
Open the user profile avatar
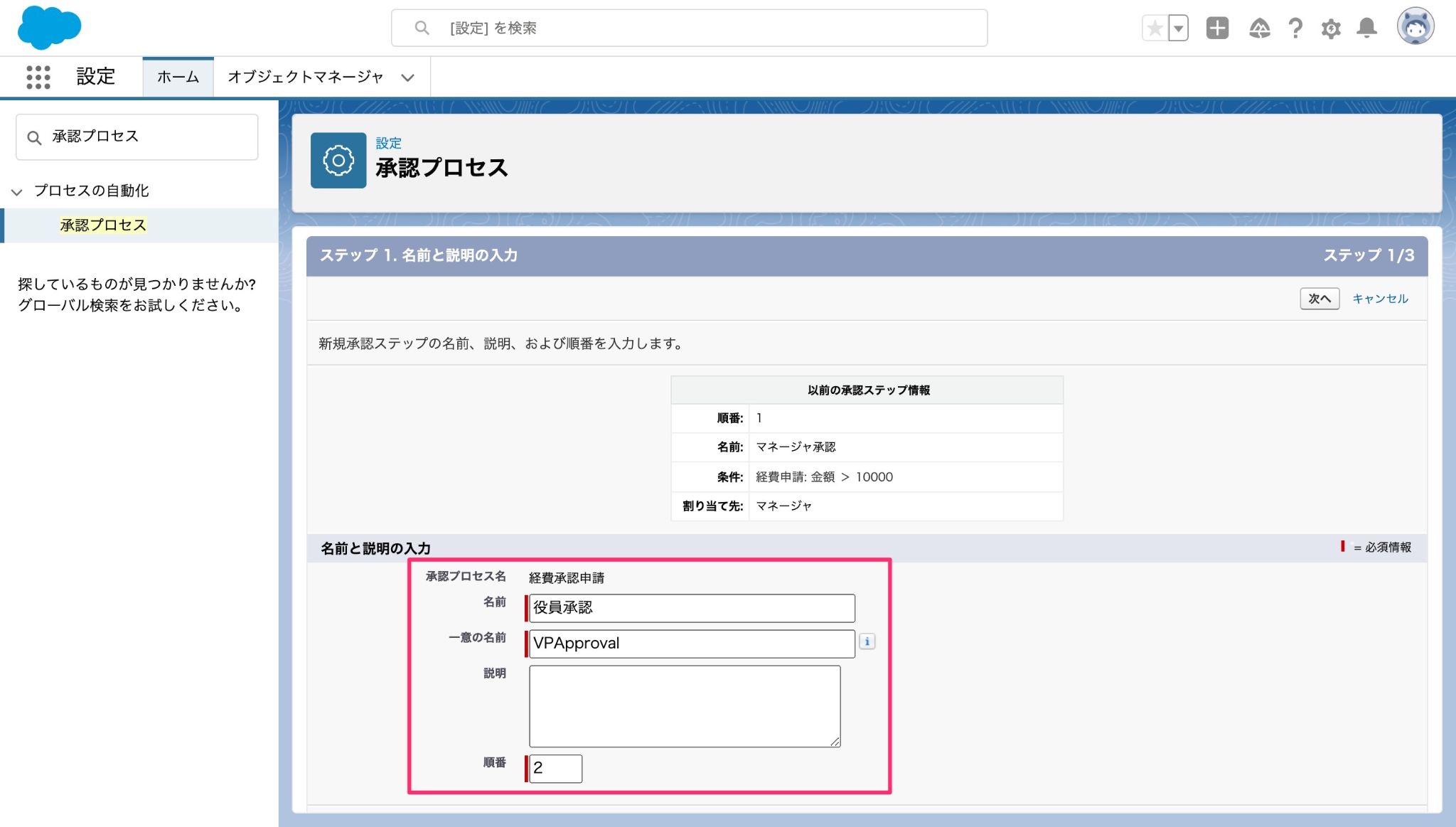1415,27
